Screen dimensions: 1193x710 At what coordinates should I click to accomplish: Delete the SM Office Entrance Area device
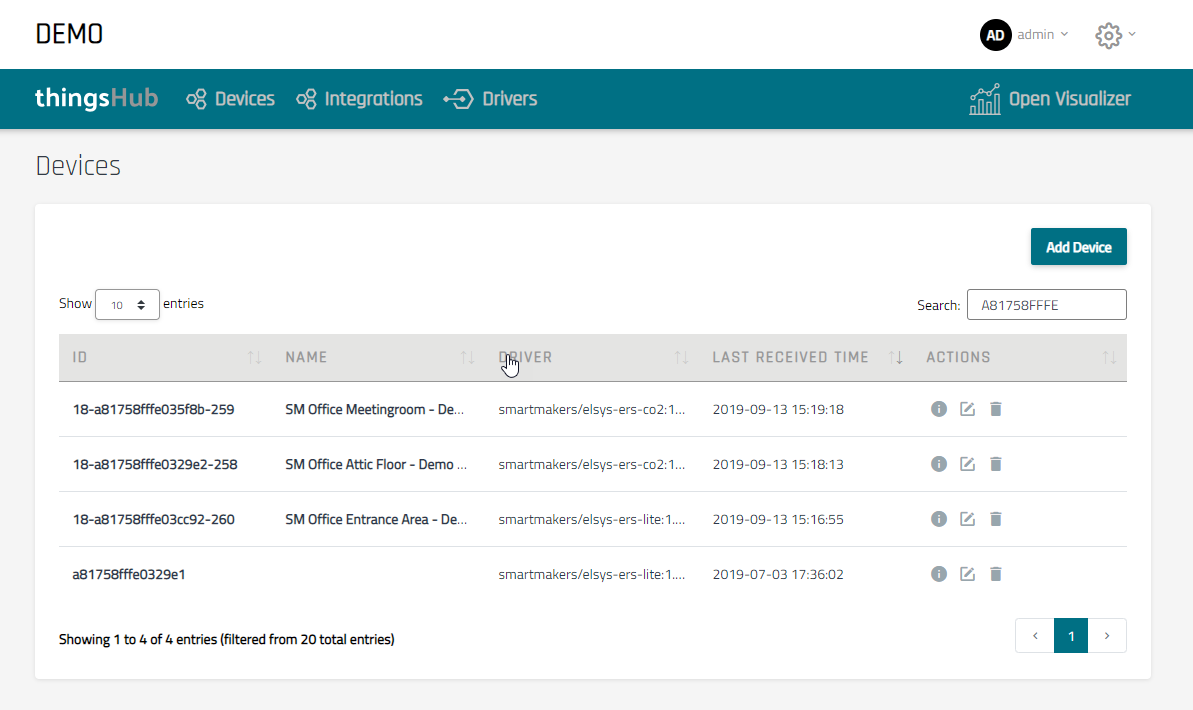[995, 519]
